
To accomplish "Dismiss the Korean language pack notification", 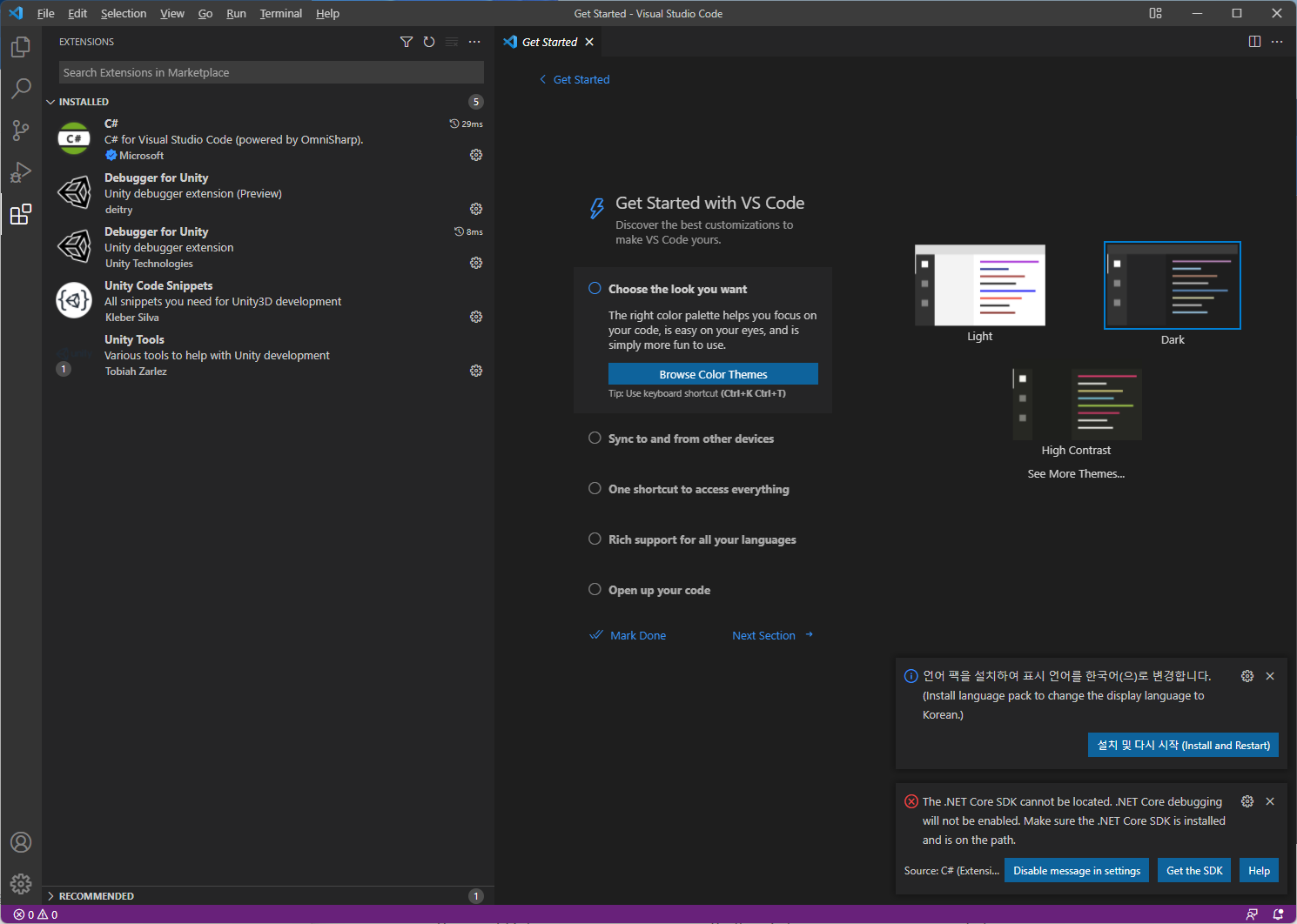I will tap(1270, 676).
